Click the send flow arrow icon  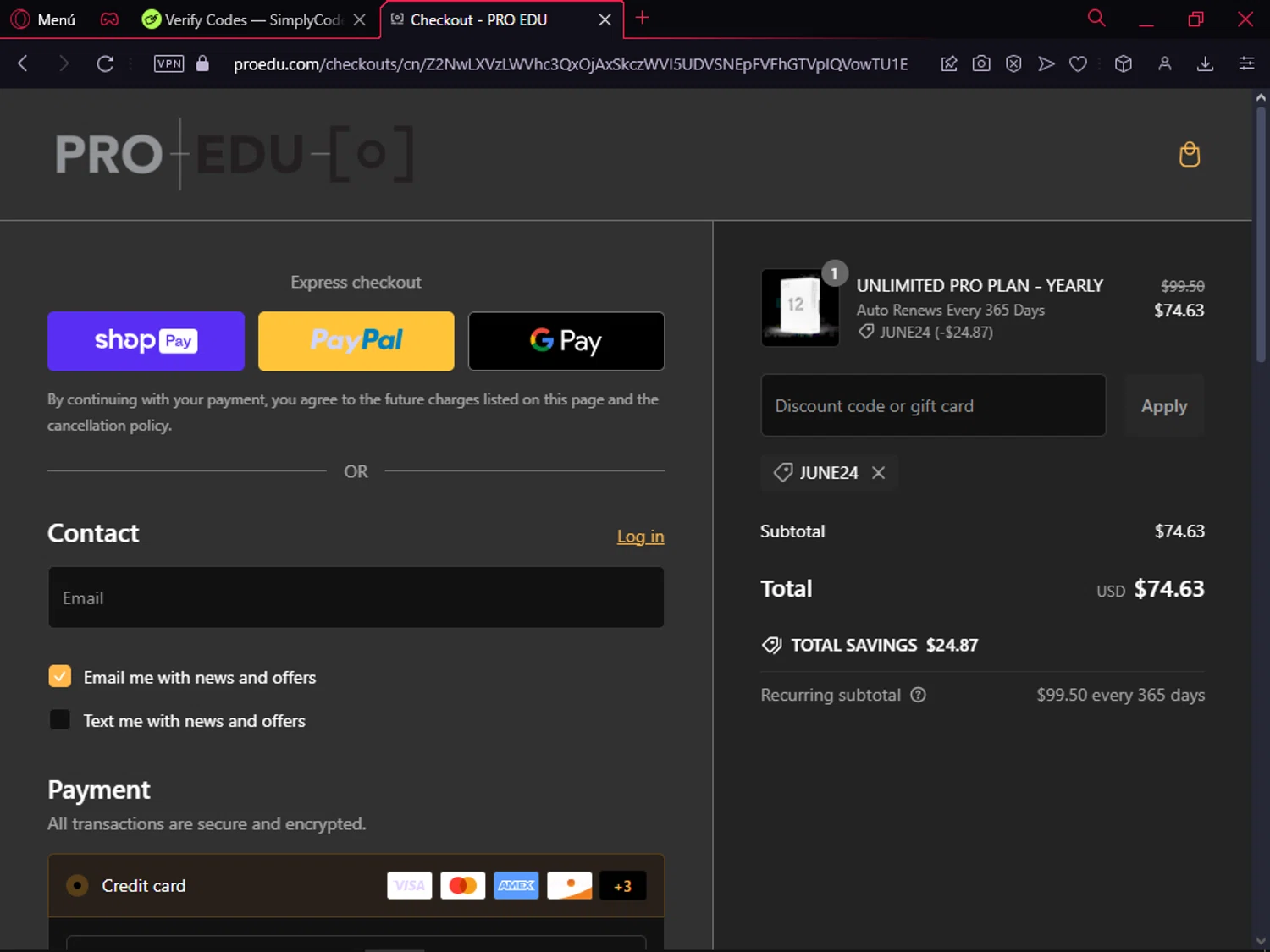pyautogui.click(x=1046, y=63)
